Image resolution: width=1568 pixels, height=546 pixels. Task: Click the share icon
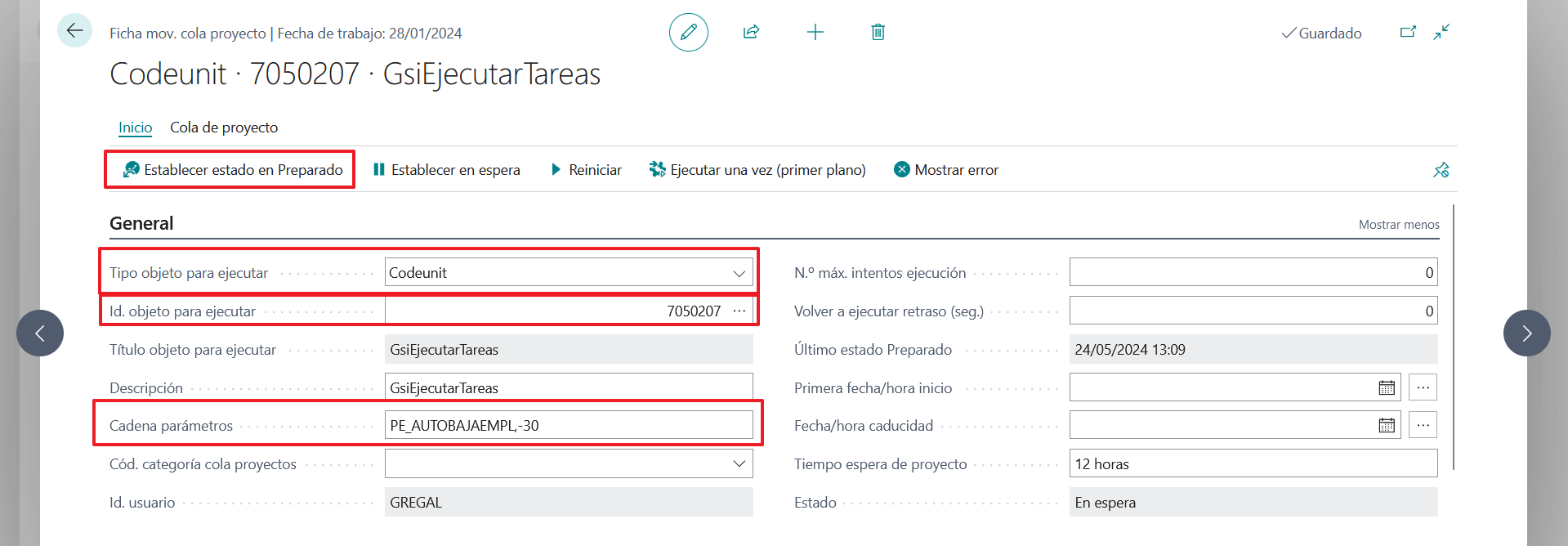pos(751,32)
